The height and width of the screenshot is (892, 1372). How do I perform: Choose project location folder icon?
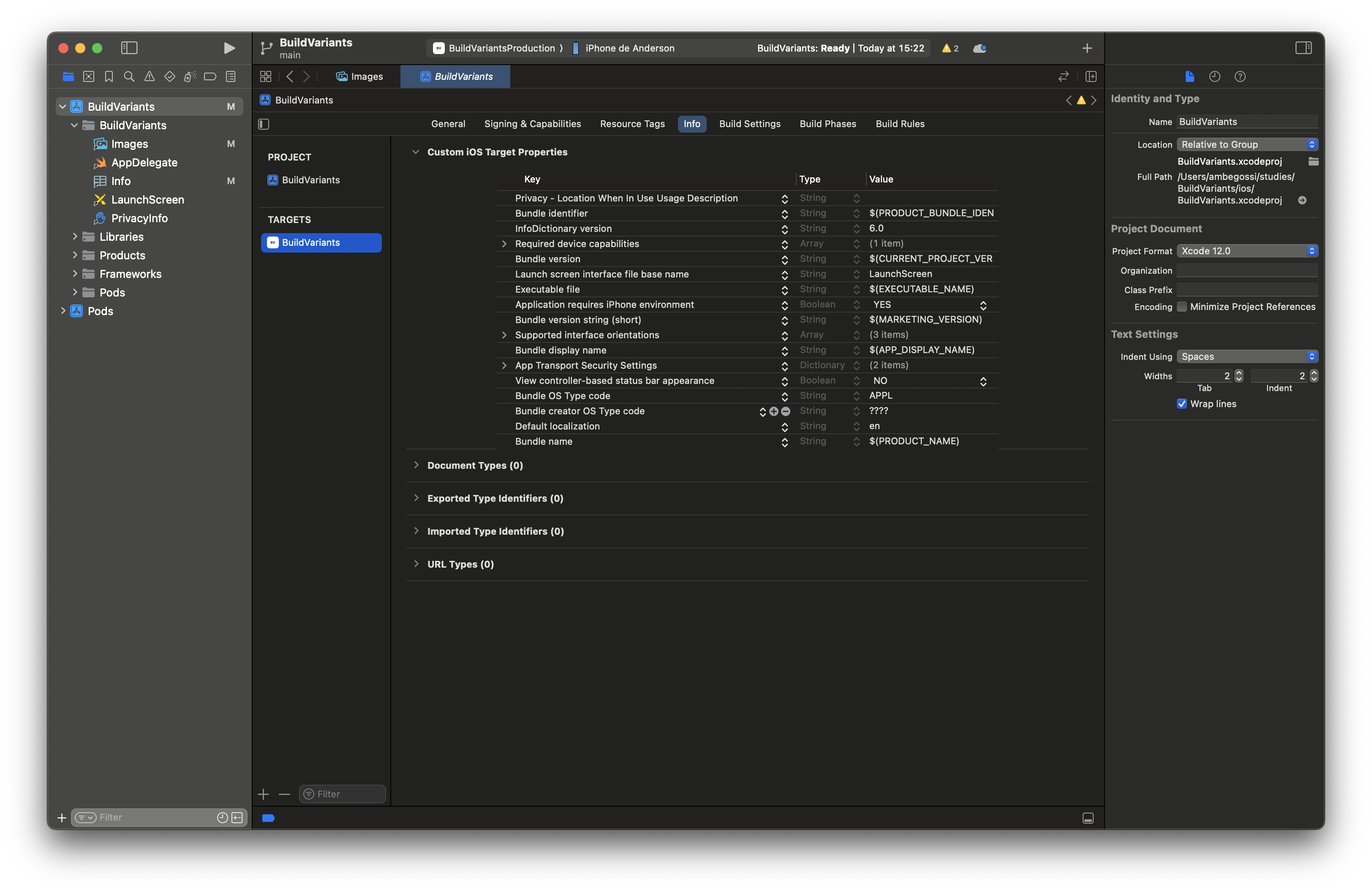click(x=1313, y=161)
